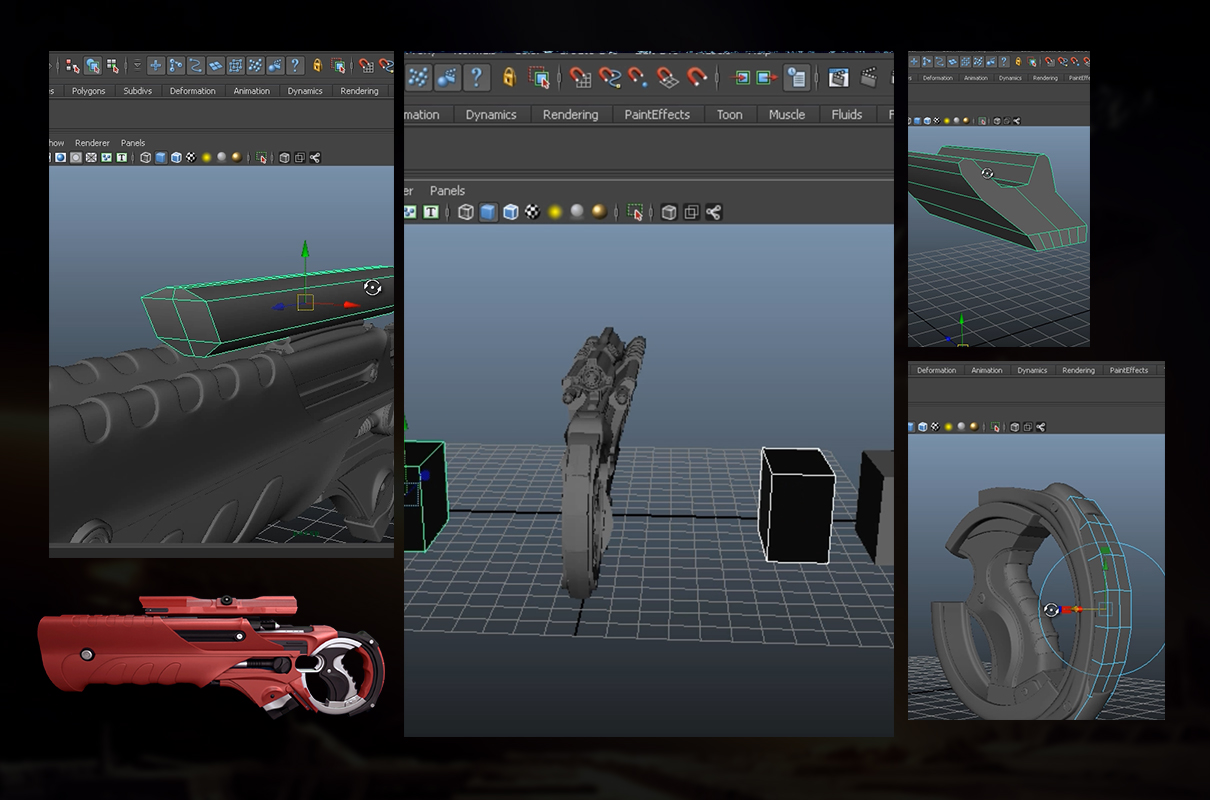This screenshot has width=1210, height=800.
Task: Click the question-mark mask icon in center screenshot
Action: coord(476,77)
